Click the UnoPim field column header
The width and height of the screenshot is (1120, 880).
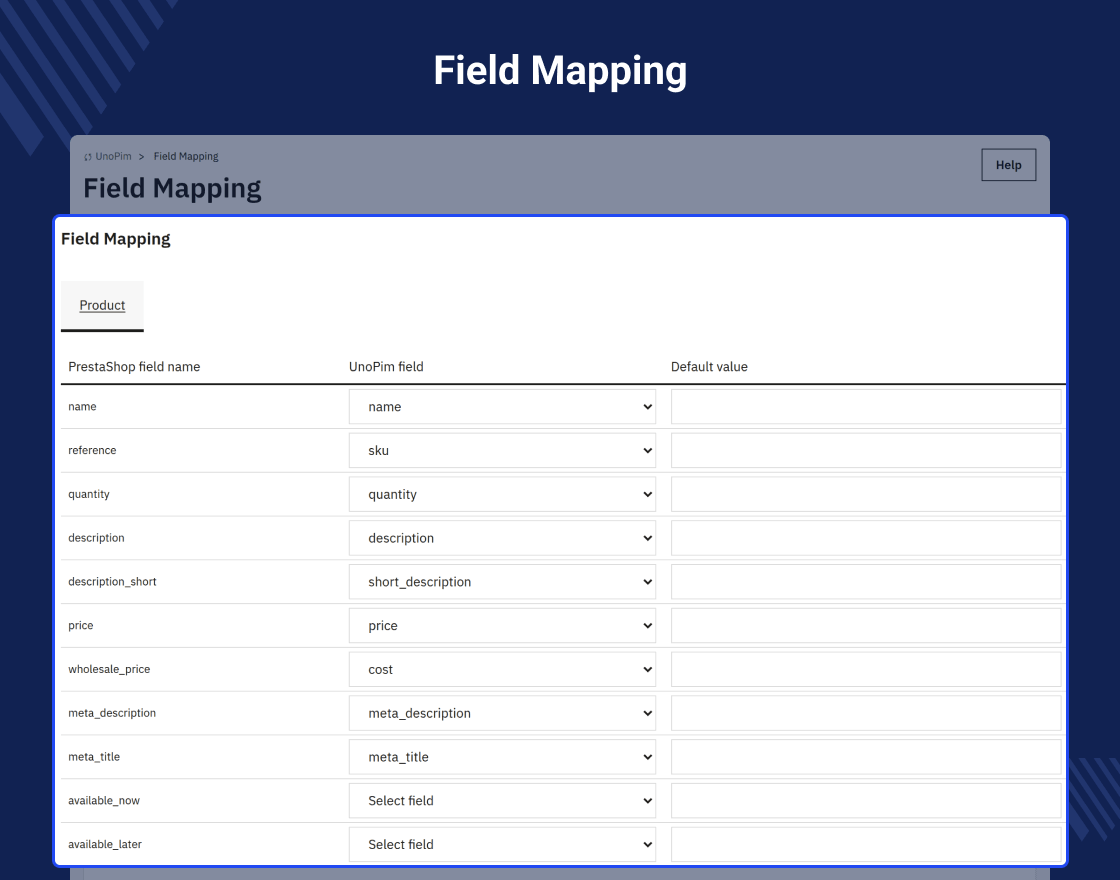(x=386, y=366)
